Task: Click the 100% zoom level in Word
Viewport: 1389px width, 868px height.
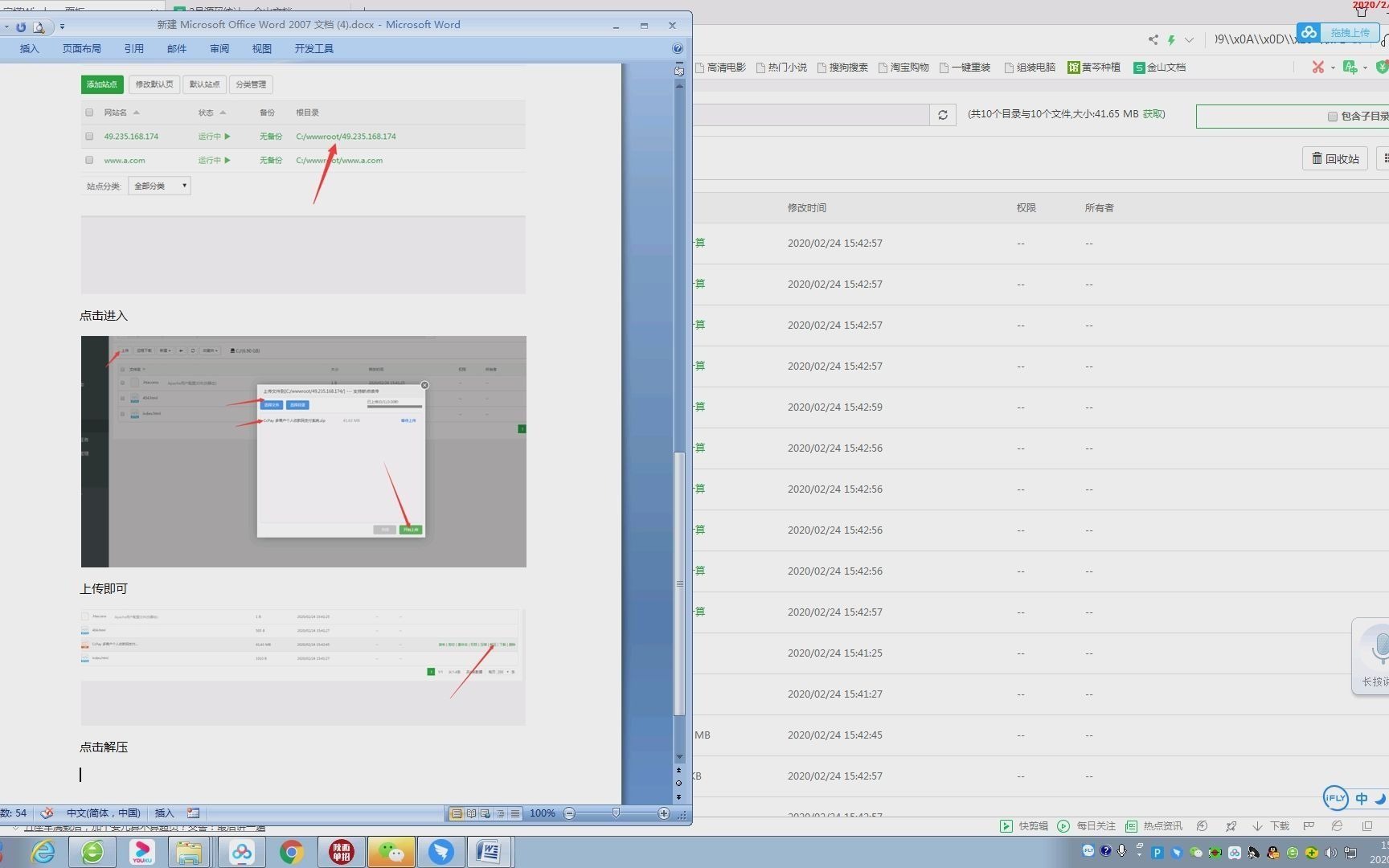Action: 543,813
